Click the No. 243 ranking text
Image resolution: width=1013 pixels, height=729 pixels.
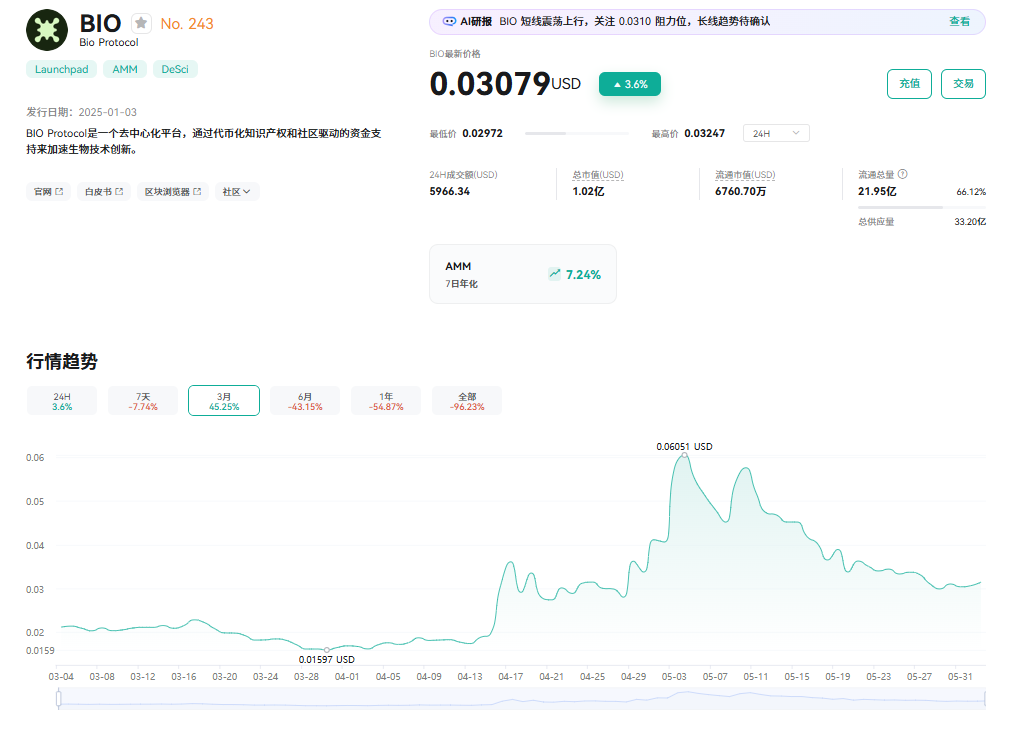(x=187, y=24)
